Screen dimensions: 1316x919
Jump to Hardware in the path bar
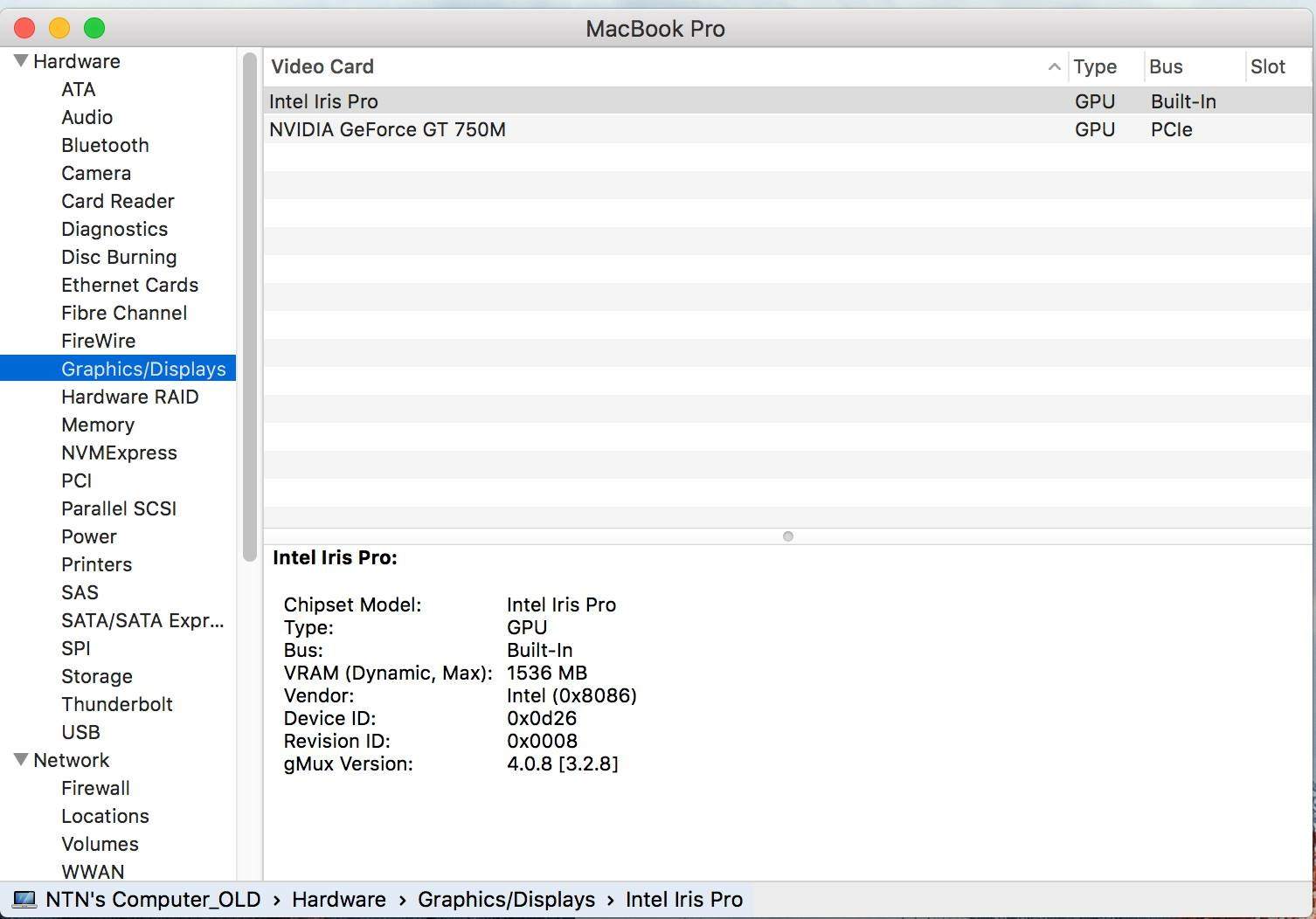[x=339, y=899]
